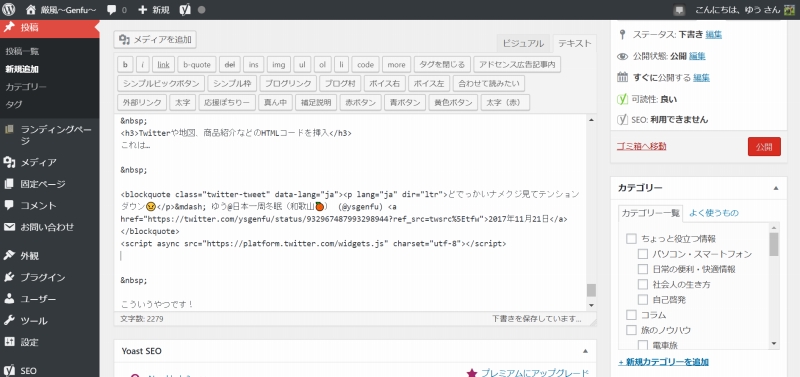Visit site via the home icon

[x=32, y=10]
